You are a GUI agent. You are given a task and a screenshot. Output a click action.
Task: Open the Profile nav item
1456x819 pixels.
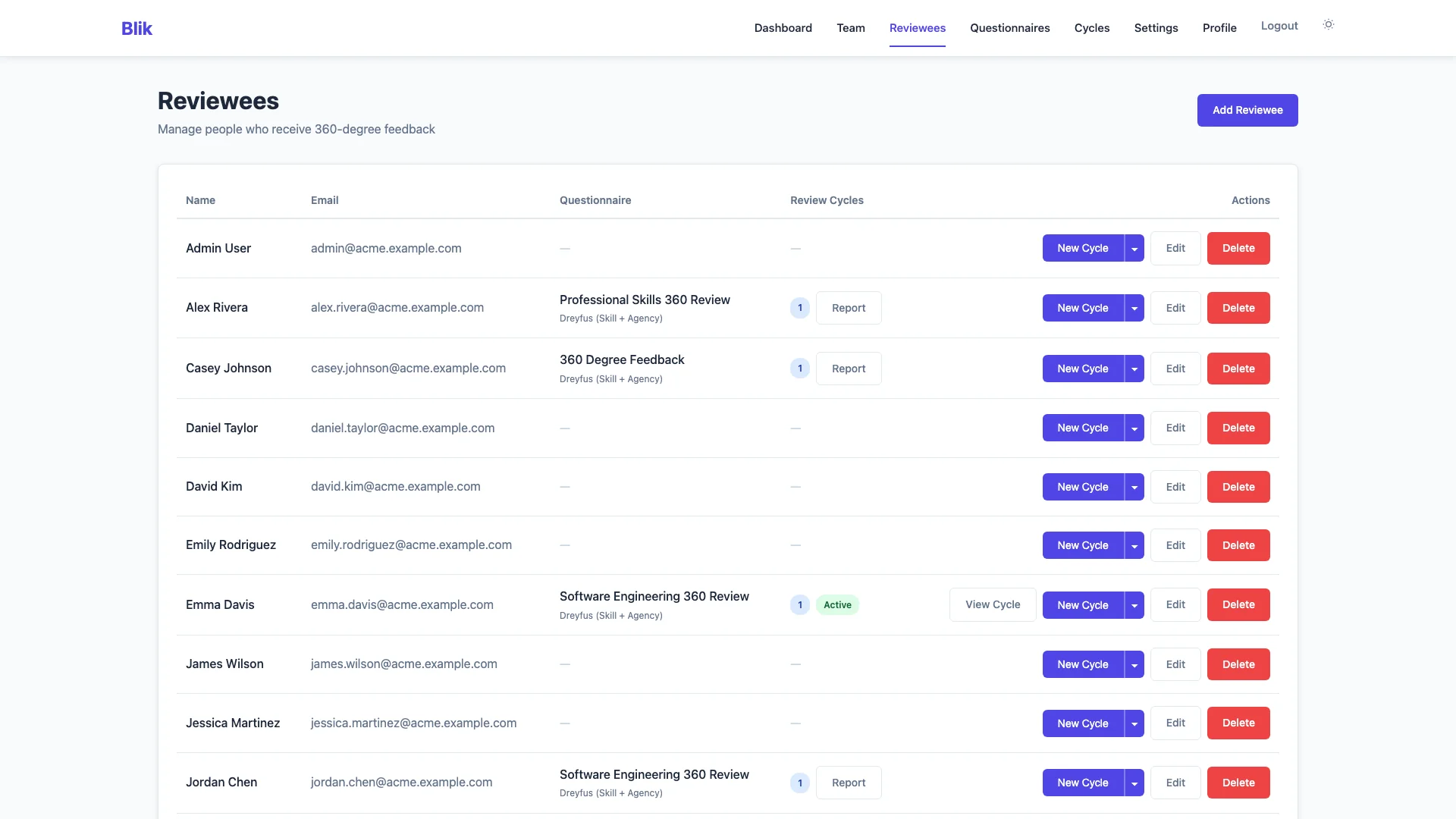click(x=1219, y=28)
